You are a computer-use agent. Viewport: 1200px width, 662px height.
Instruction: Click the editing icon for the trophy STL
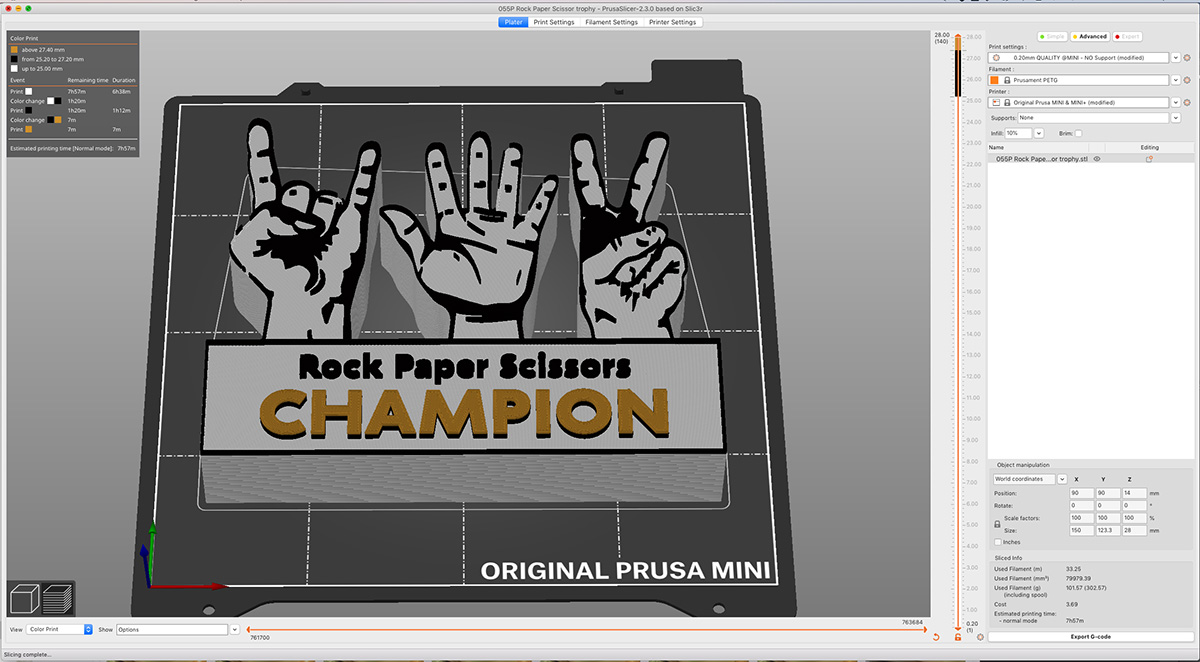1149,158
